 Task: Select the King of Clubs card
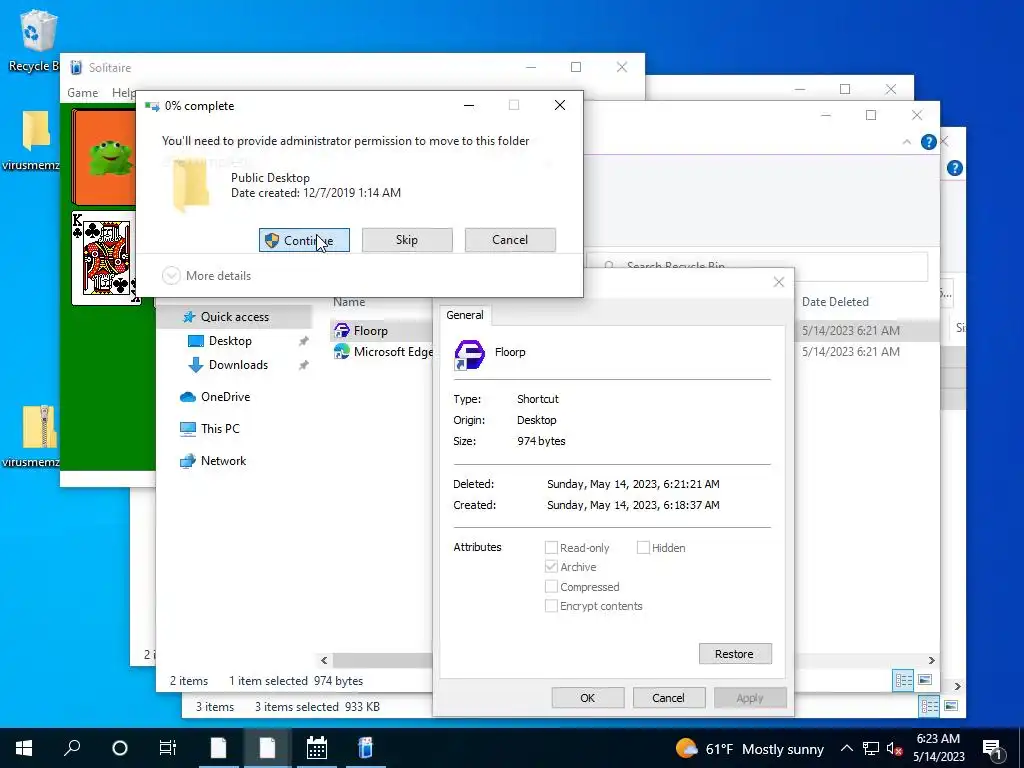pyautogui.click(x=104, y=258)
